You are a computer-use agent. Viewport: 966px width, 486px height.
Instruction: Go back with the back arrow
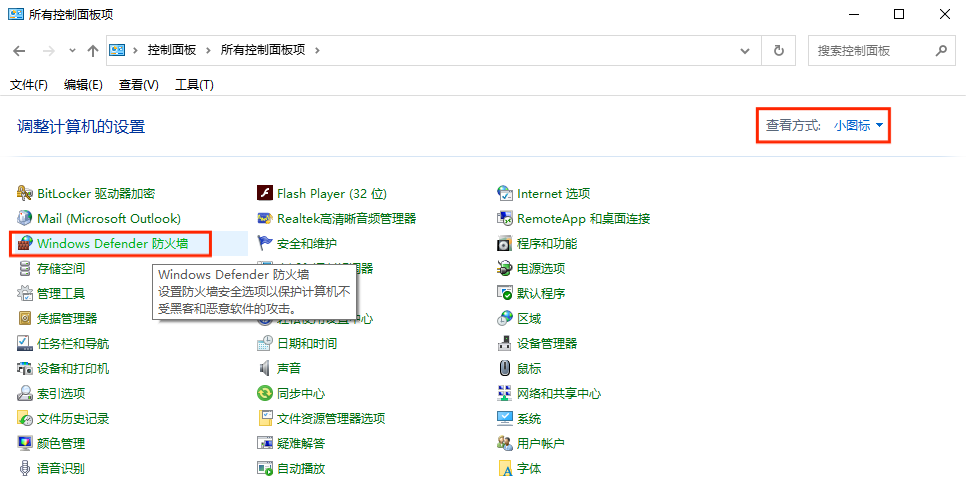19,51
